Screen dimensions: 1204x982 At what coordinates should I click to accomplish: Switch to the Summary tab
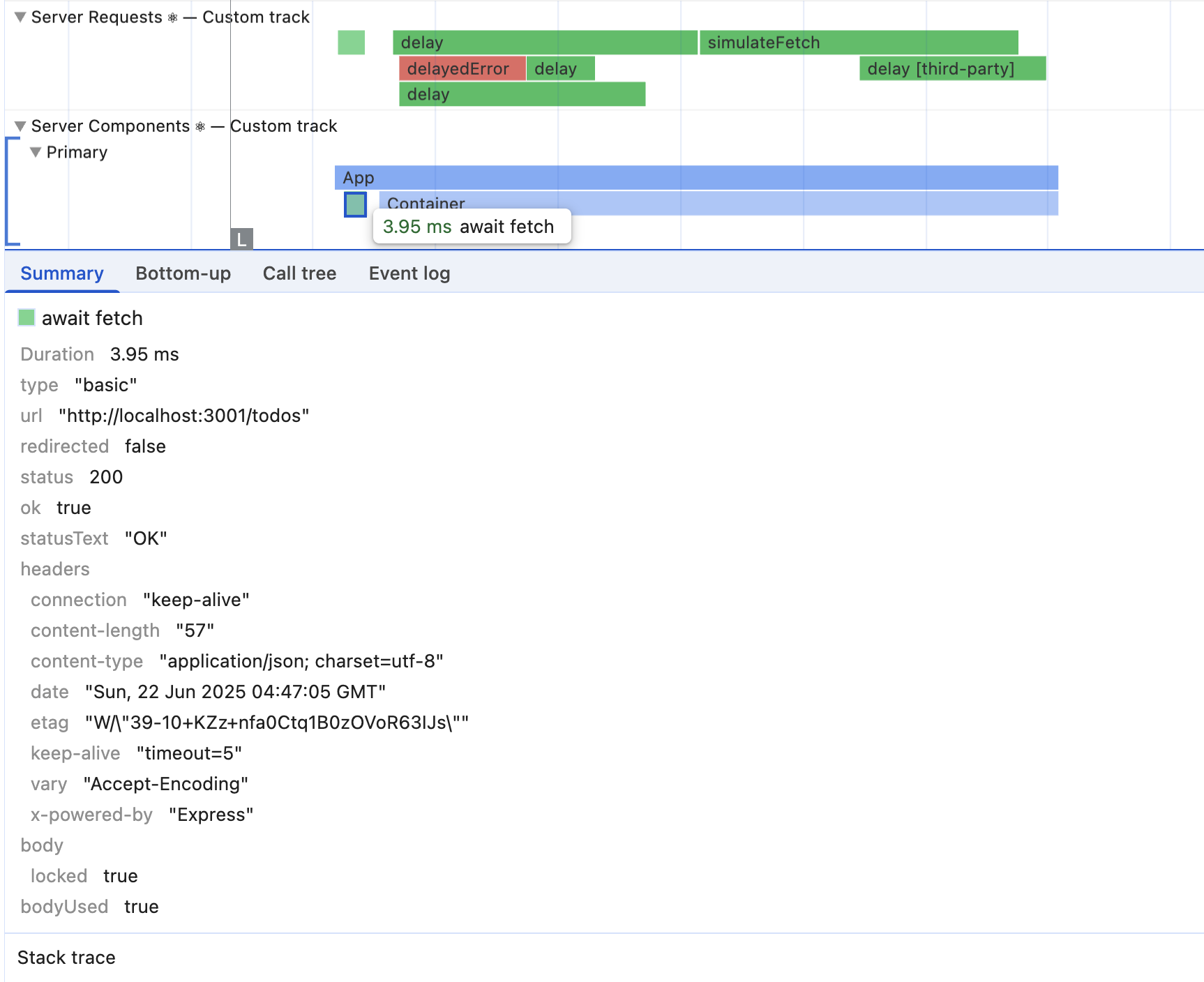click(62, 273)
